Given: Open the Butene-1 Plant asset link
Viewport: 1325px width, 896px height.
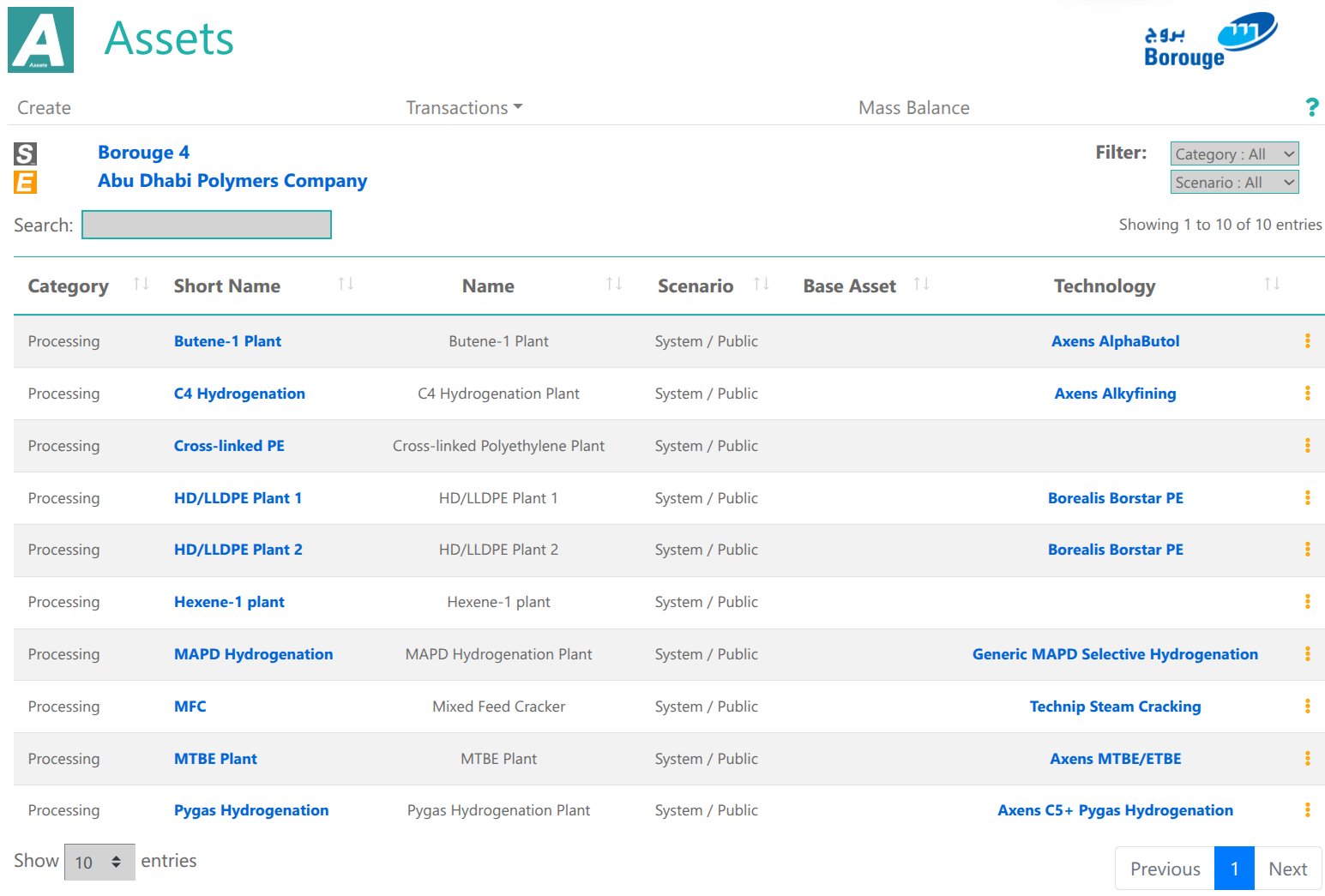Looking at the screenshot, I should tap(227, 341).
